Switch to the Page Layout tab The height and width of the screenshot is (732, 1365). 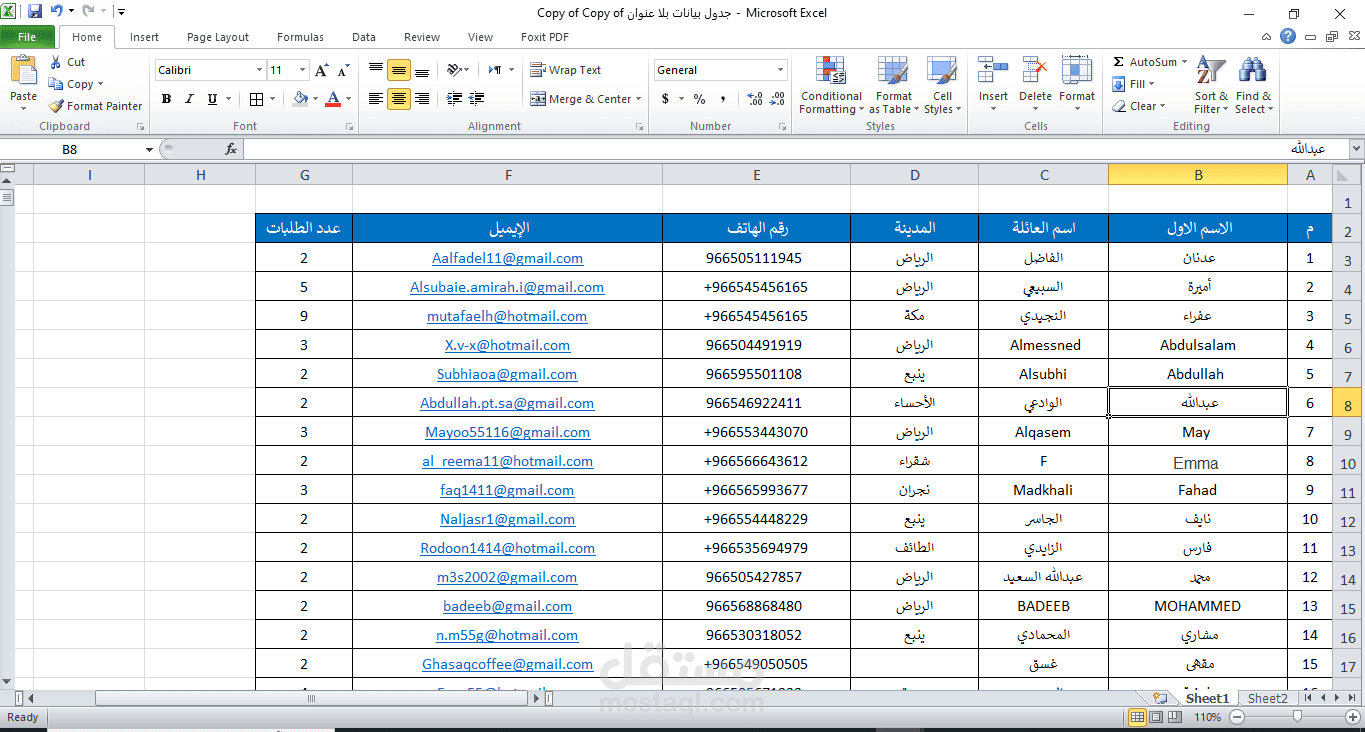pyautogui.click(x=217, y=37)
